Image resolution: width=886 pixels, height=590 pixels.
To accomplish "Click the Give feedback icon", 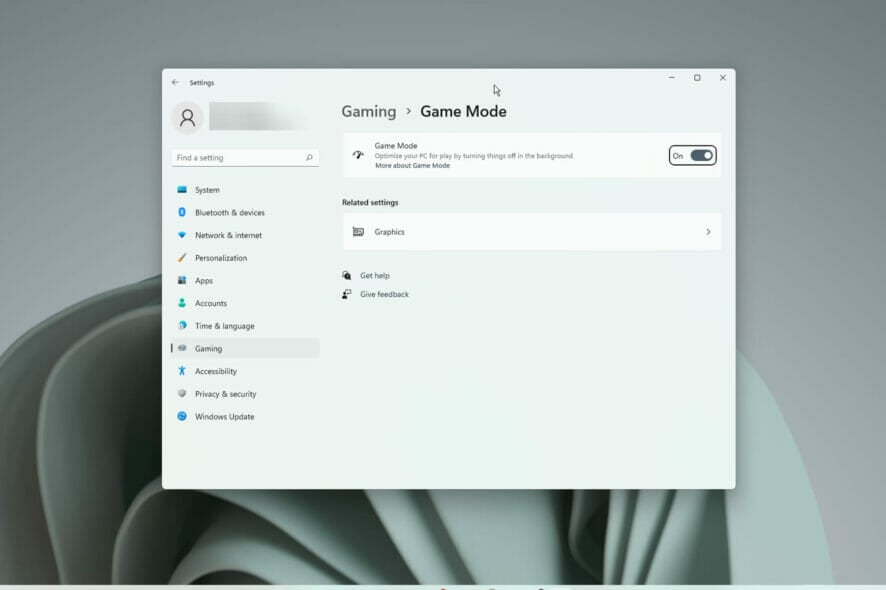I will (x=346, y=294).
